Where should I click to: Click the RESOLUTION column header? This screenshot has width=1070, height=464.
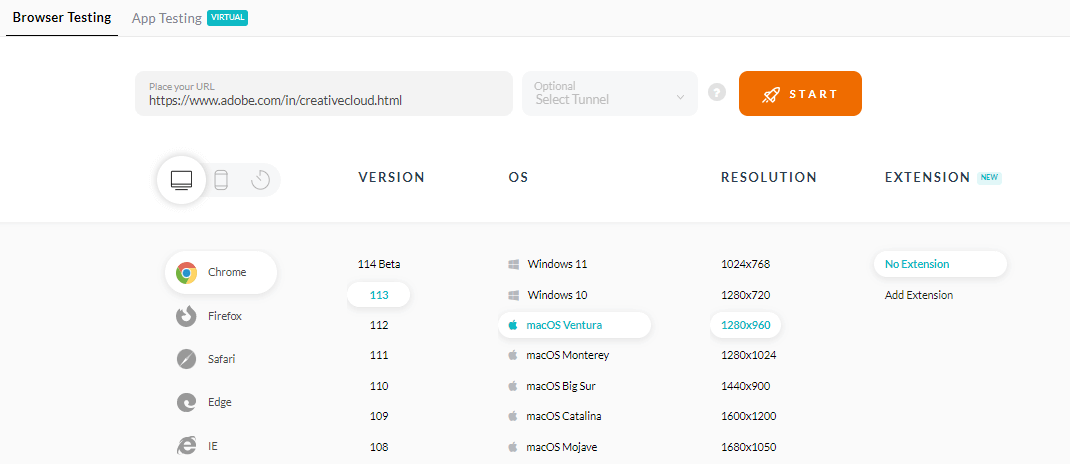[769, 177]
